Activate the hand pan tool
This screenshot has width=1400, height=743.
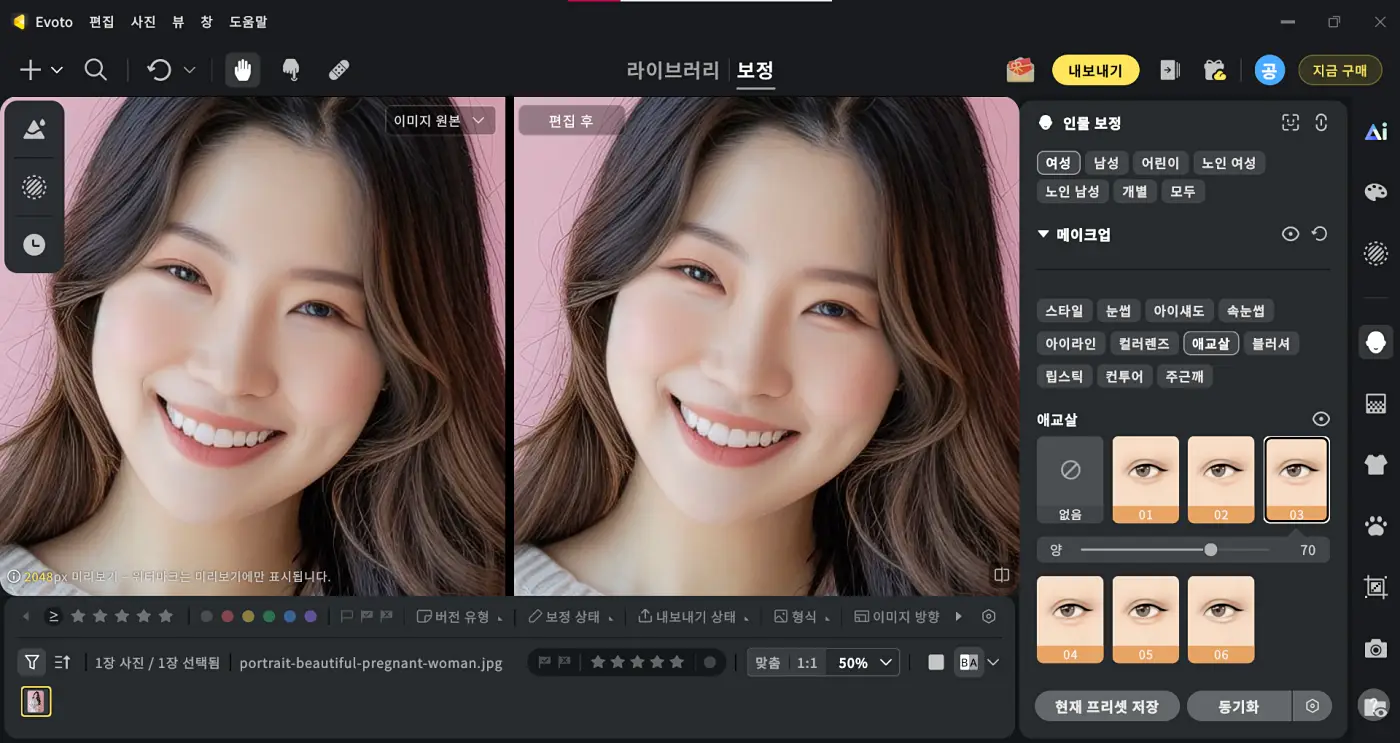click(242, 70)
